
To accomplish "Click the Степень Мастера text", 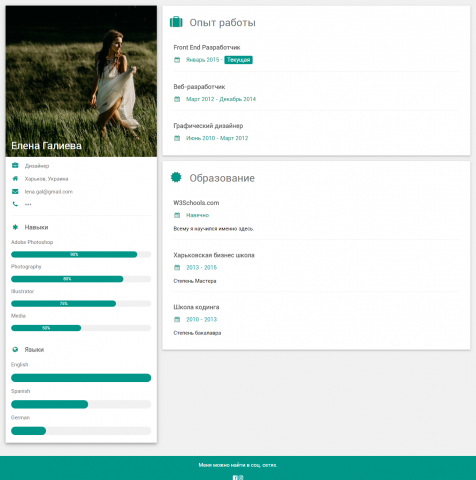I will coord(195,281).
